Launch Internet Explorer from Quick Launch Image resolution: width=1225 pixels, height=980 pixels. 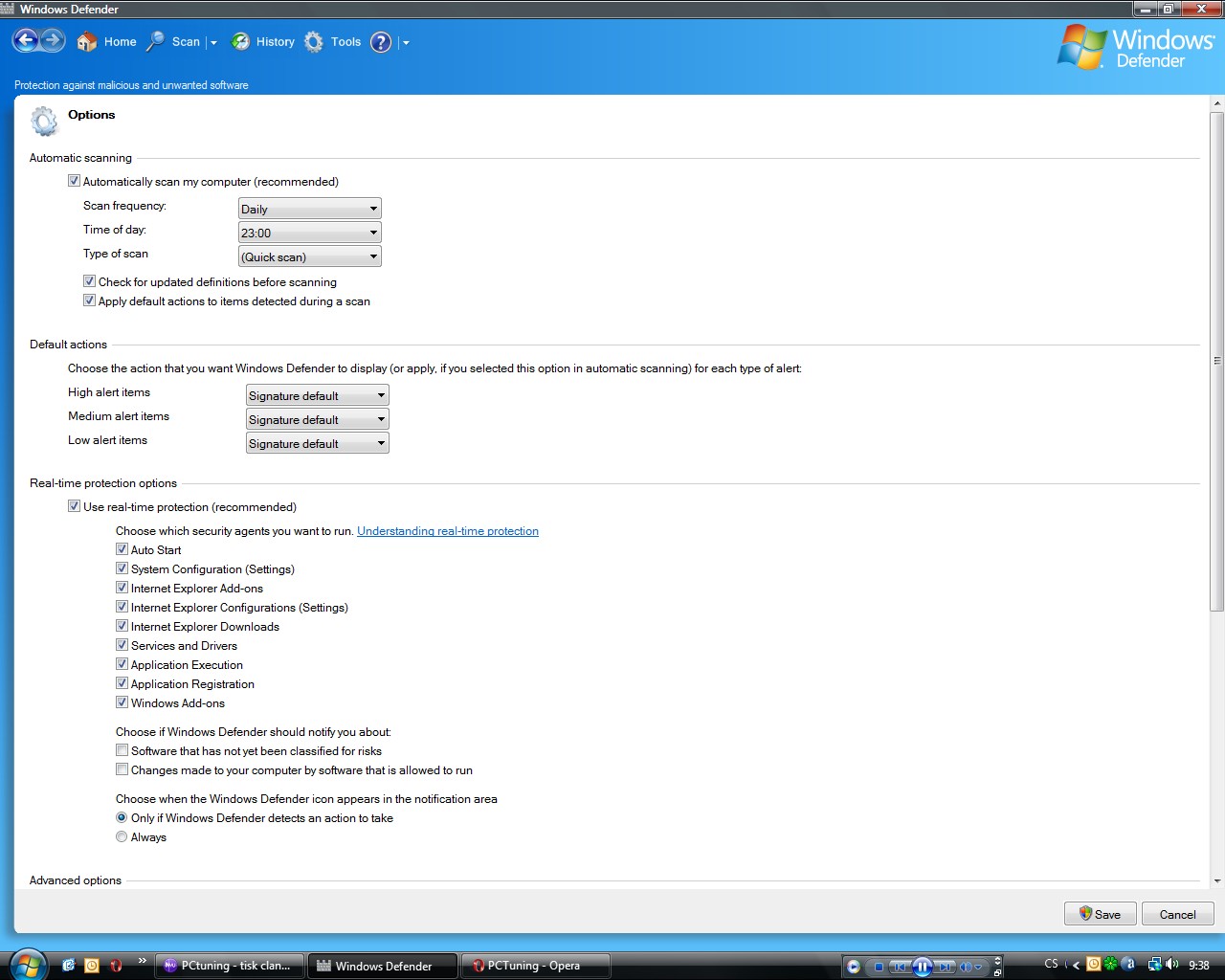tap(68, 966)
